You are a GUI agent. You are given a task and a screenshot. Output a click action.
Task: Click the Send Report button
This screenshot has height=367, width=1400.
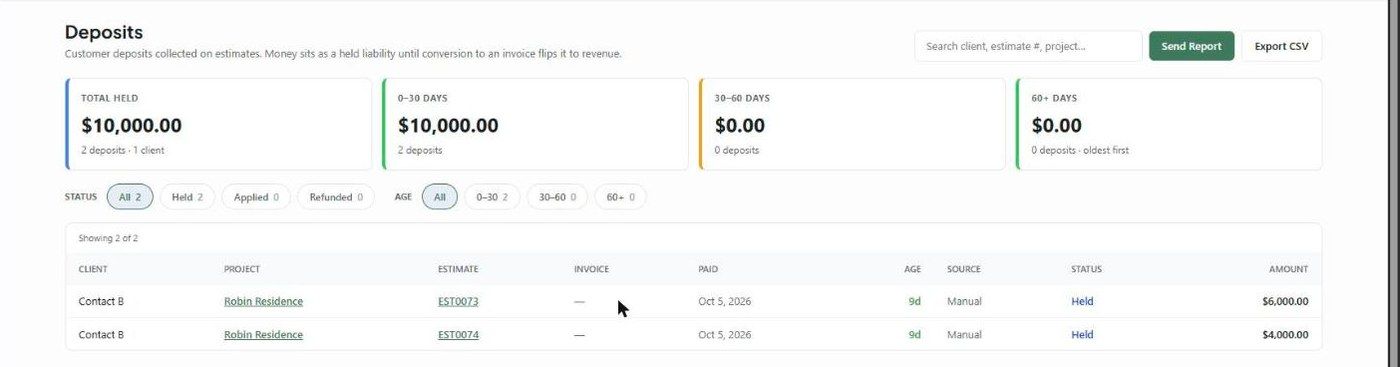pos(1191,46)
